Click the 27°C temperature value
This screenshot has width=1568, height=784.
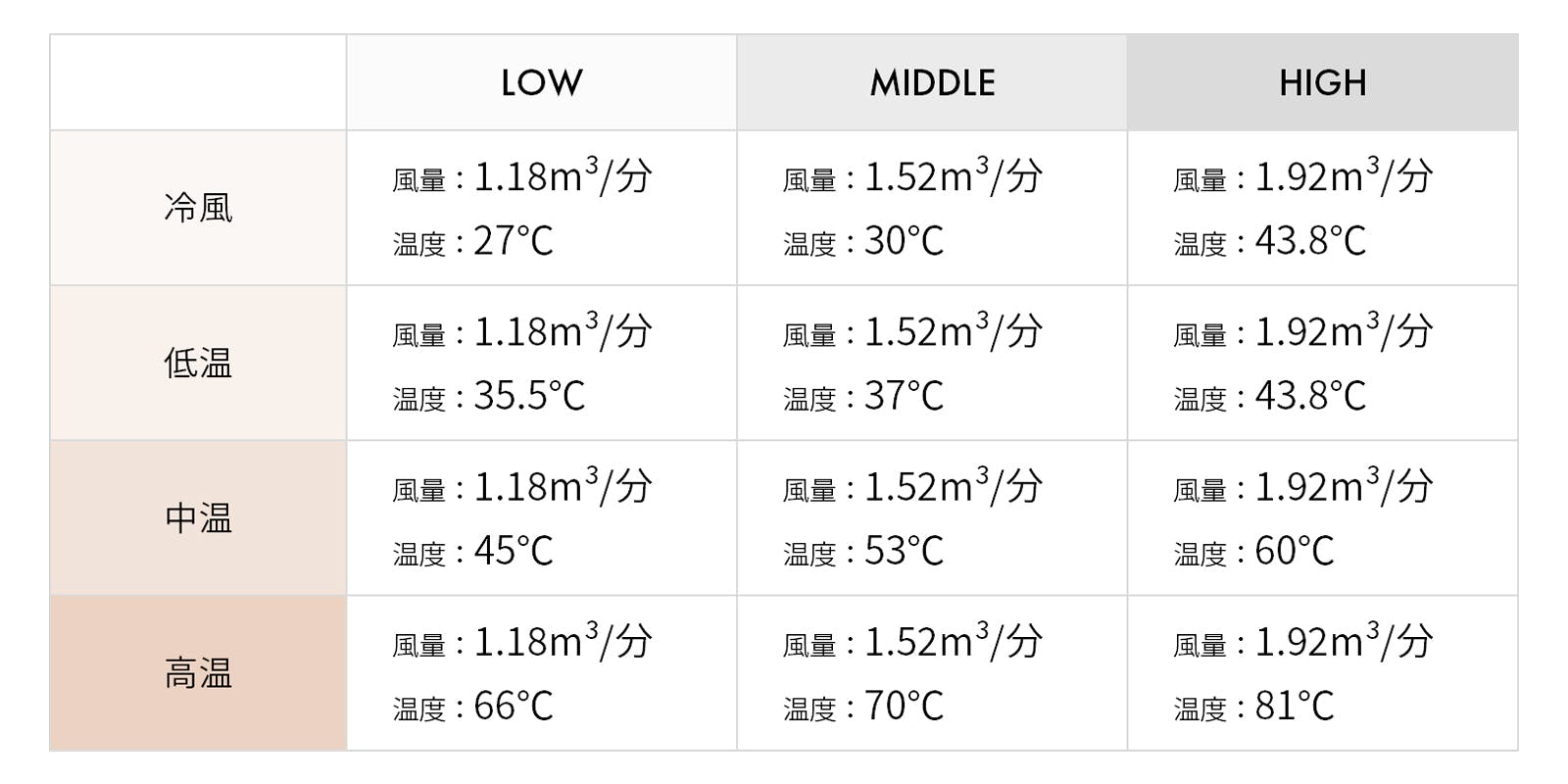pyautogui.click(x=514, y=241)
